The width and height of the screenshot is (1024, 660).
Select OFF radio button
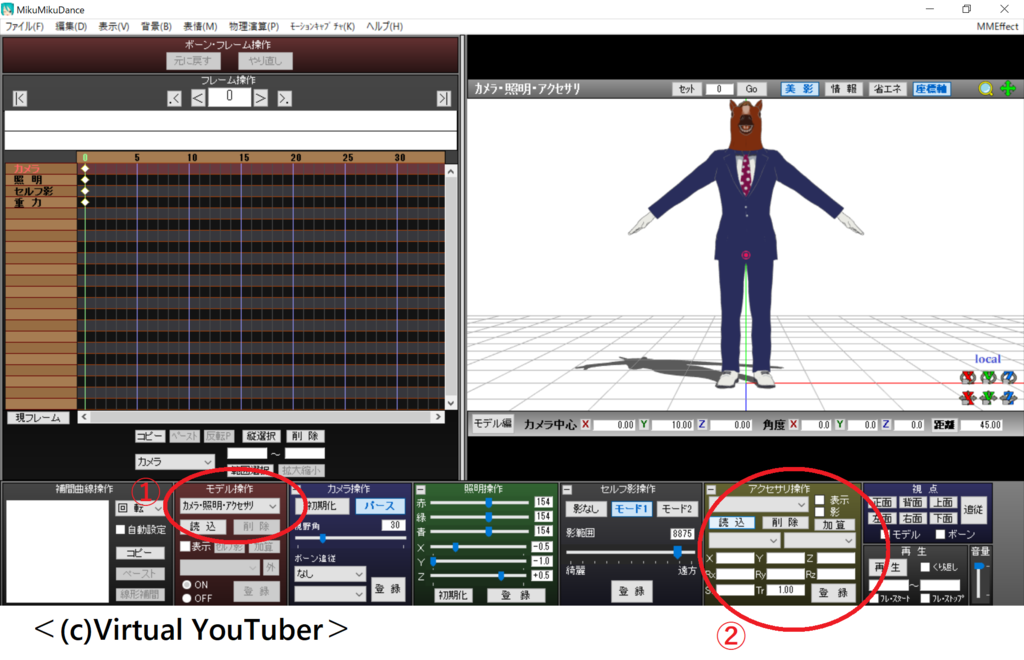click(187, 598)
